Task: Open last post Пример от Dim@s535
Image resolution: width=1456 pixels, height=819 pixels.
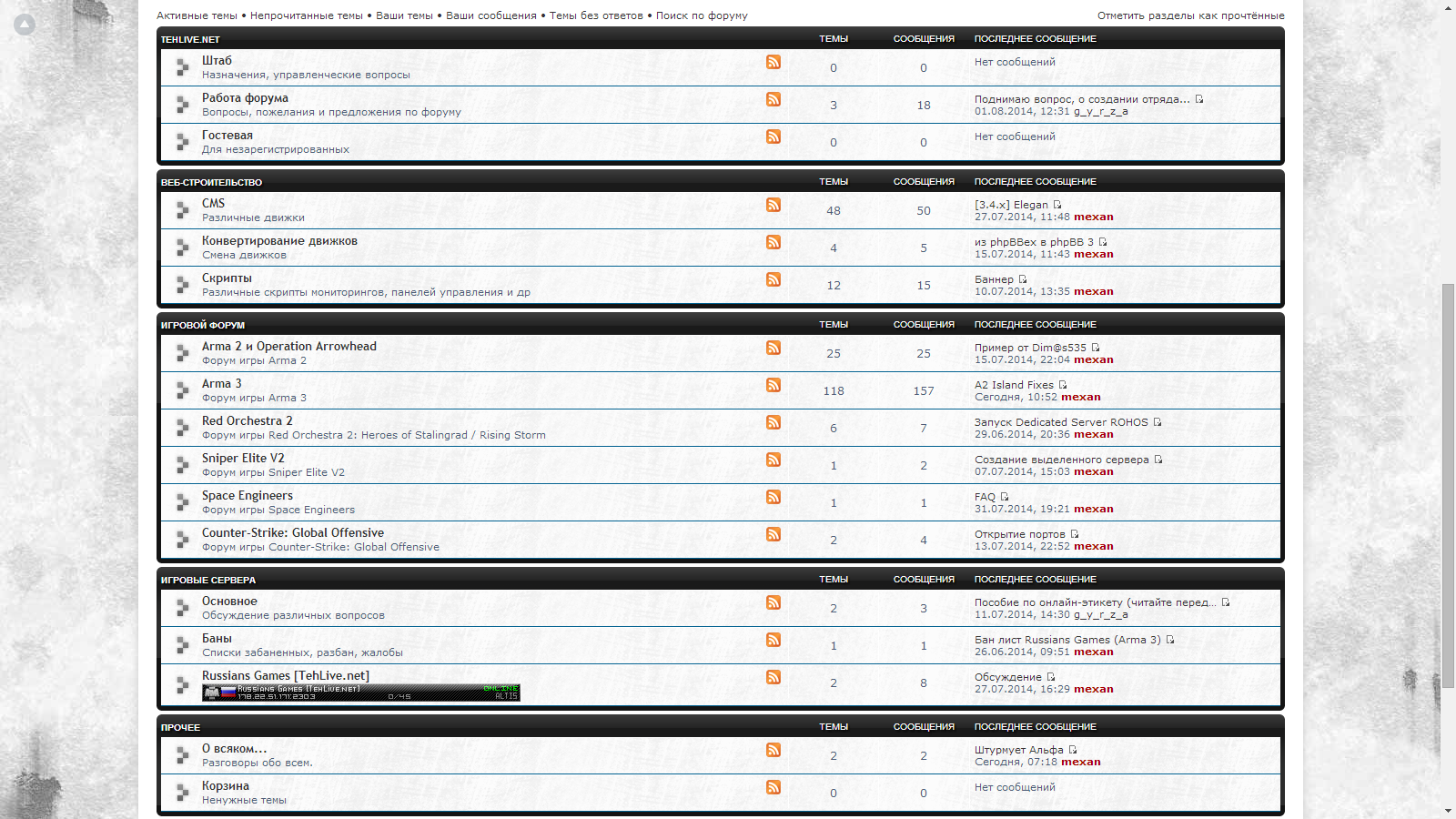Action: pyautogui.click(x=1030, y=348)
